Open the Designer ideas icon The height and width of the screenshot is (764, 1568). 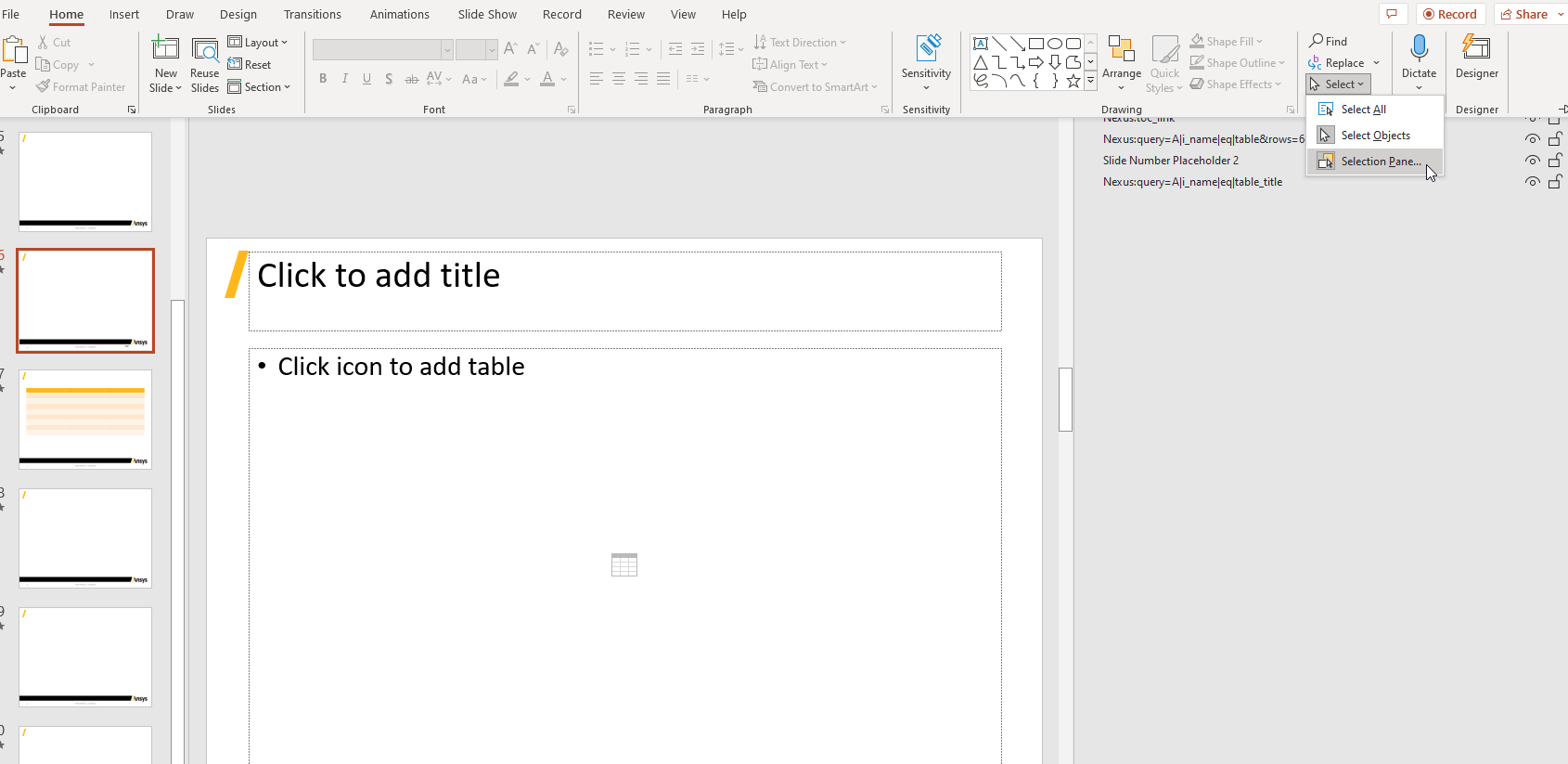[1476, 48]
